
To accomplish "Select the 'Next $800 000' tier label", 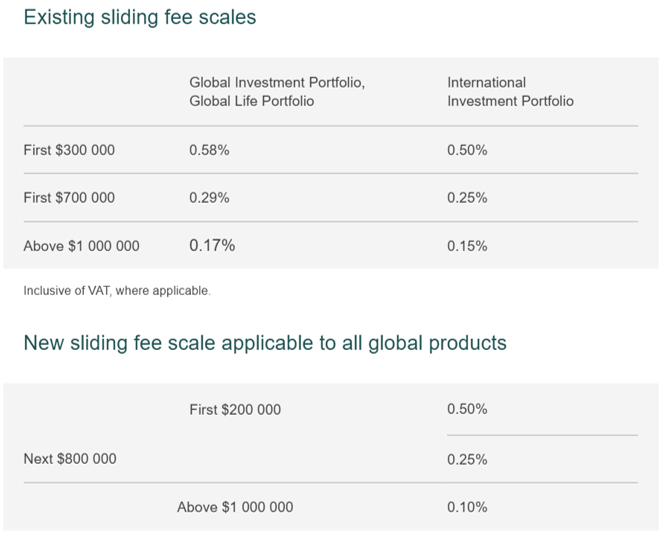I will point(70,459).
